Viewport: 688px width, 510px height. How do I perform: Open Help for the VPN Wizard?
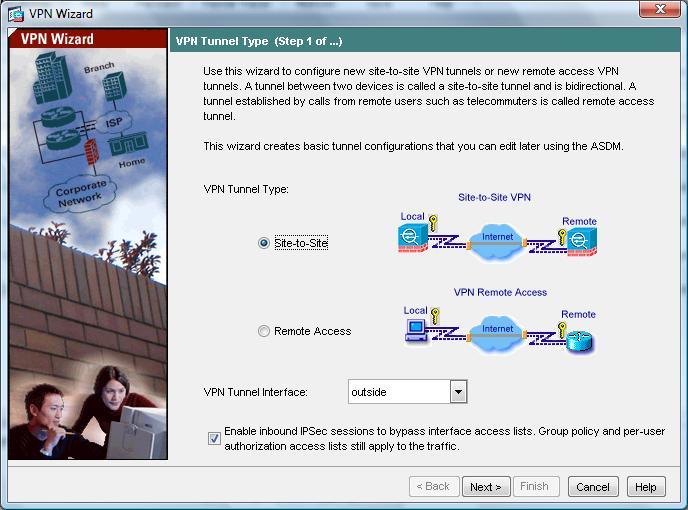646,487
